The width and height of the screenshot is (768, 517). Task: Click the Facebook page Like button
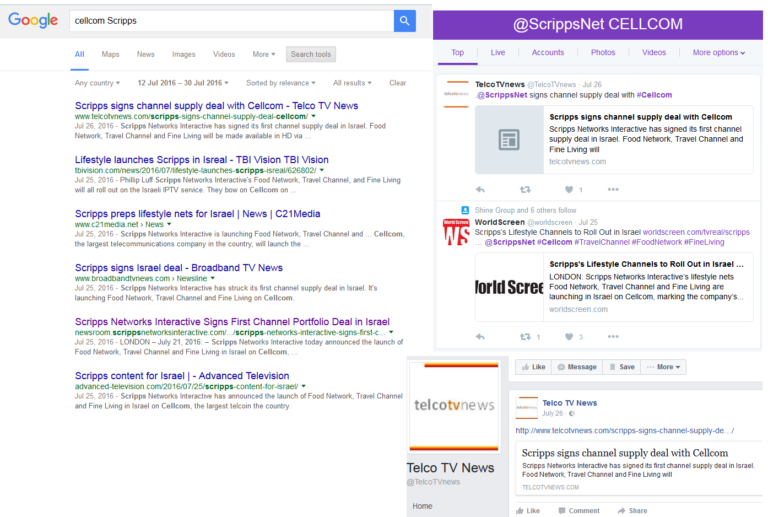pos(532,367)
